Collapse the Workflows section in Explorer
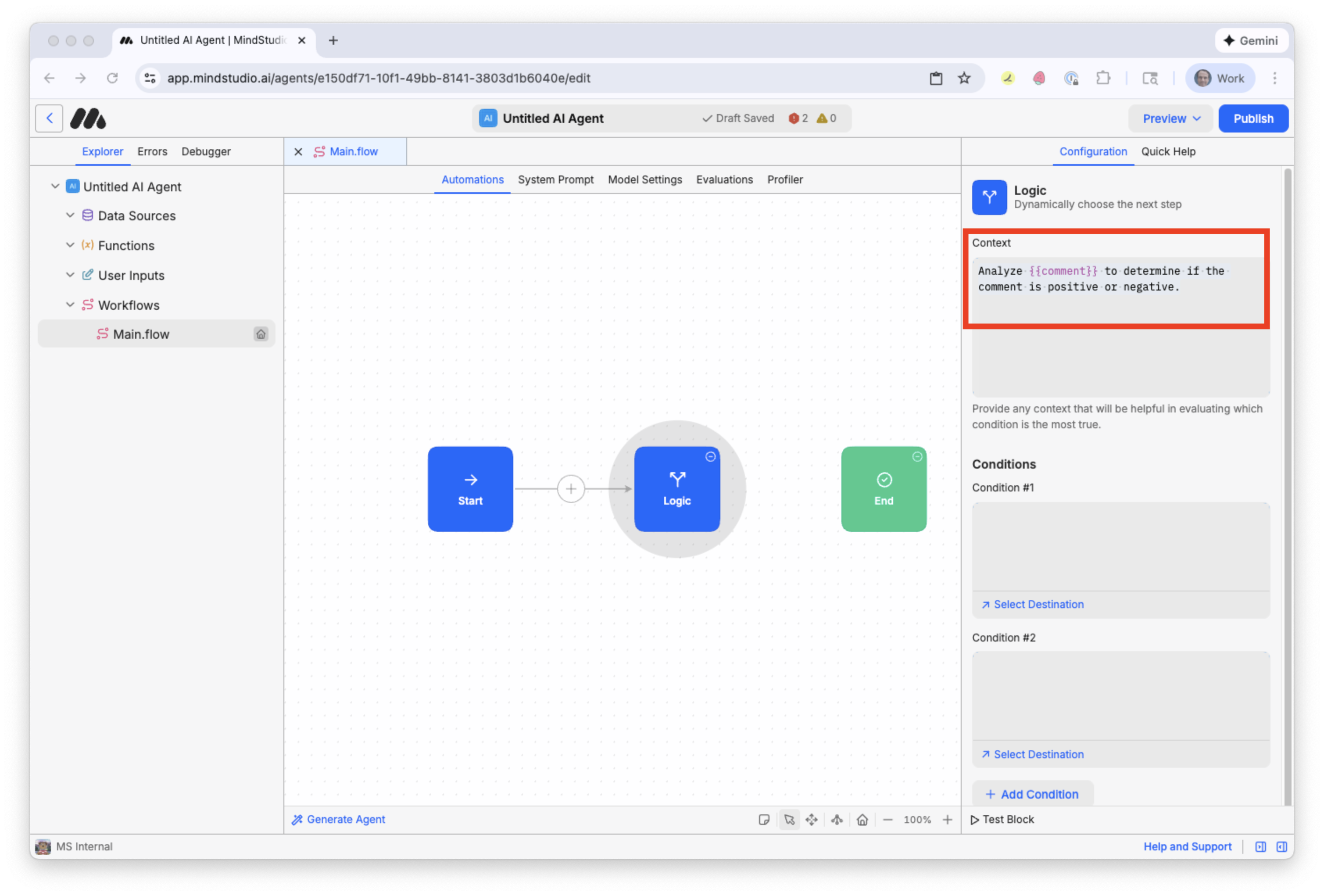 [x=70, y=305]
